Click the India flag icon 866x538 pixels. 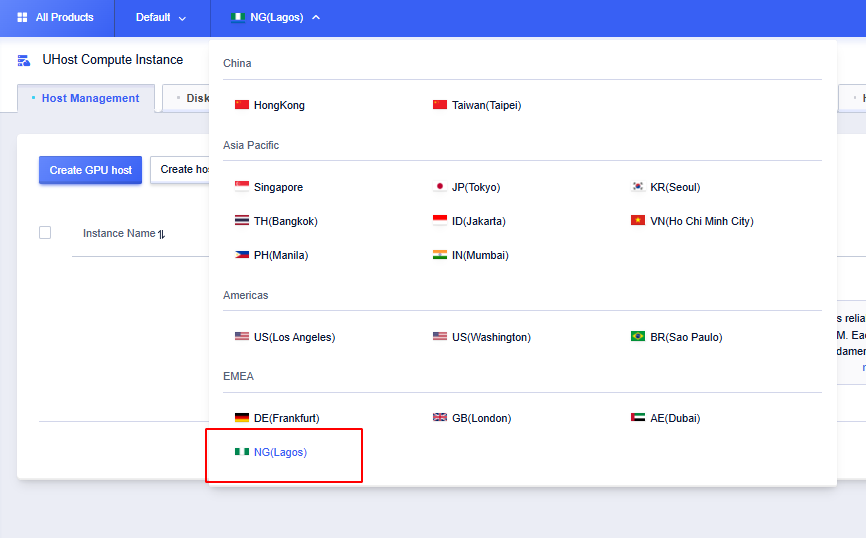440,255
